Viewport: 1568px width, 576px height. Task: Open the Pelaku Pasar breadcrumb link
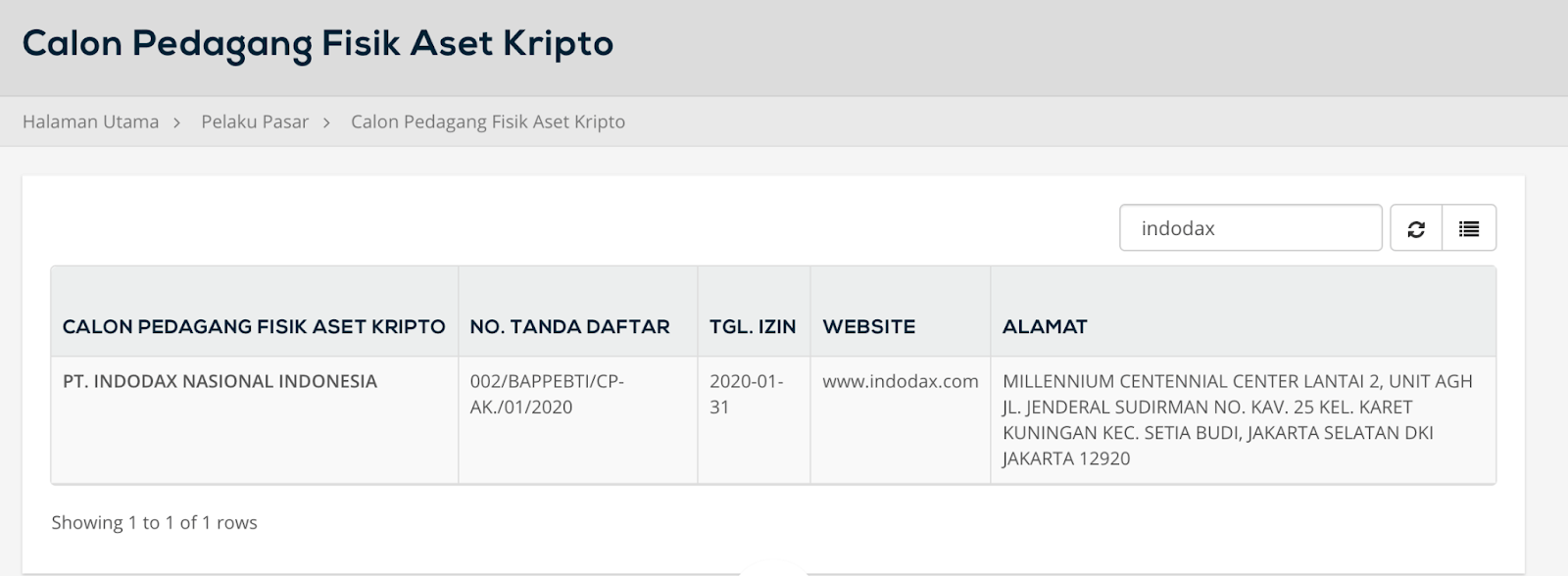click(255, 121)
